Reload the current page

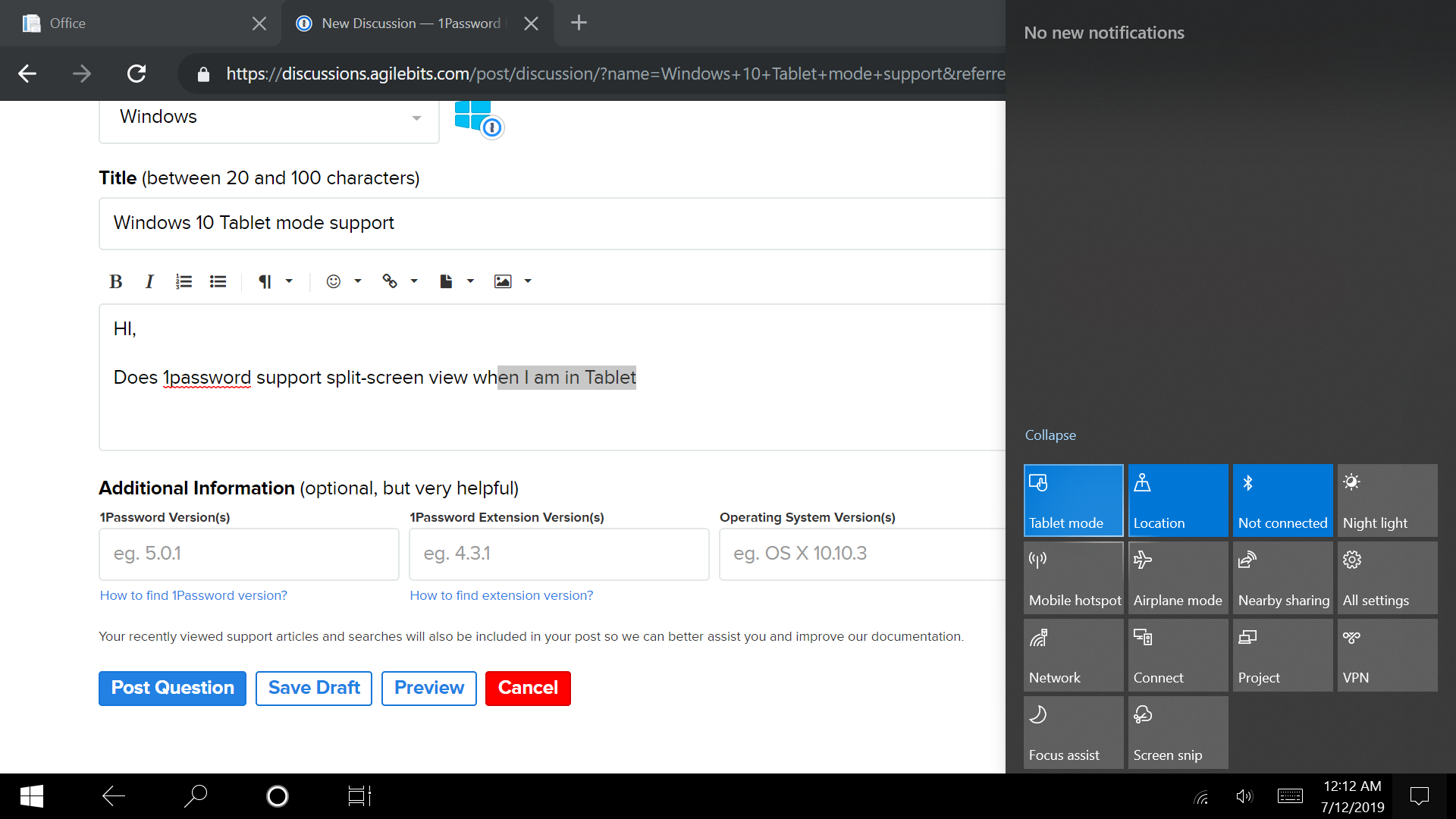(x=136, y=74)
